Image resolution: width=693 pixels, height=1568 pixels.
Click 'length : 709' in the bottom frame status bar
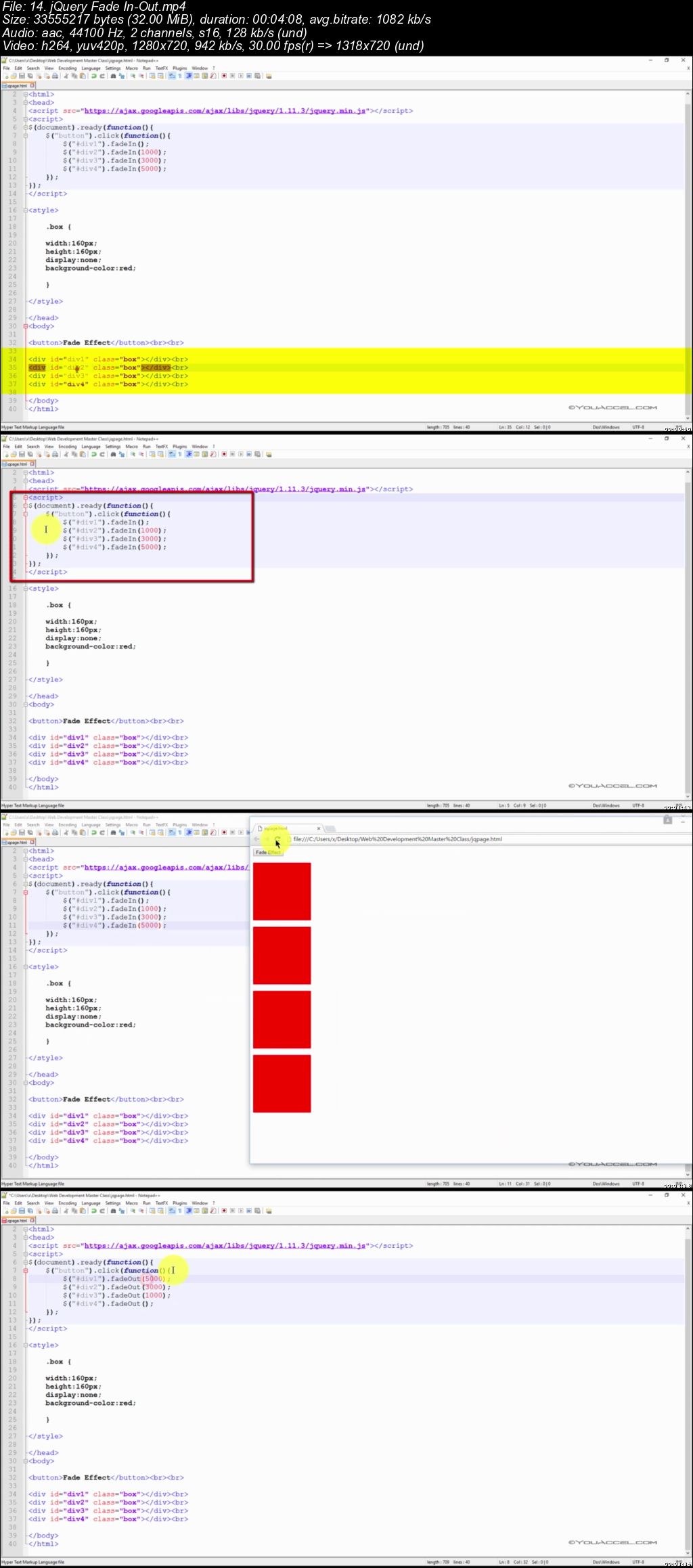tap(438, 1563)
